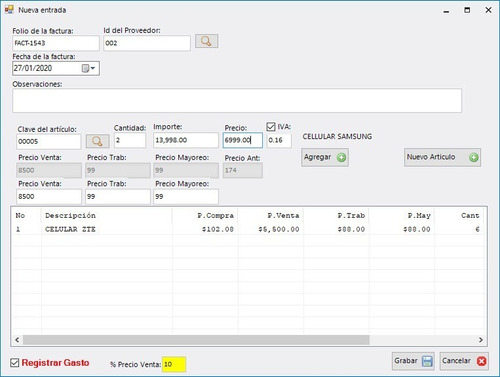
Task: Open the invoice date calendar dropdown
Action: pyautogui.click(x=89, y=68)
